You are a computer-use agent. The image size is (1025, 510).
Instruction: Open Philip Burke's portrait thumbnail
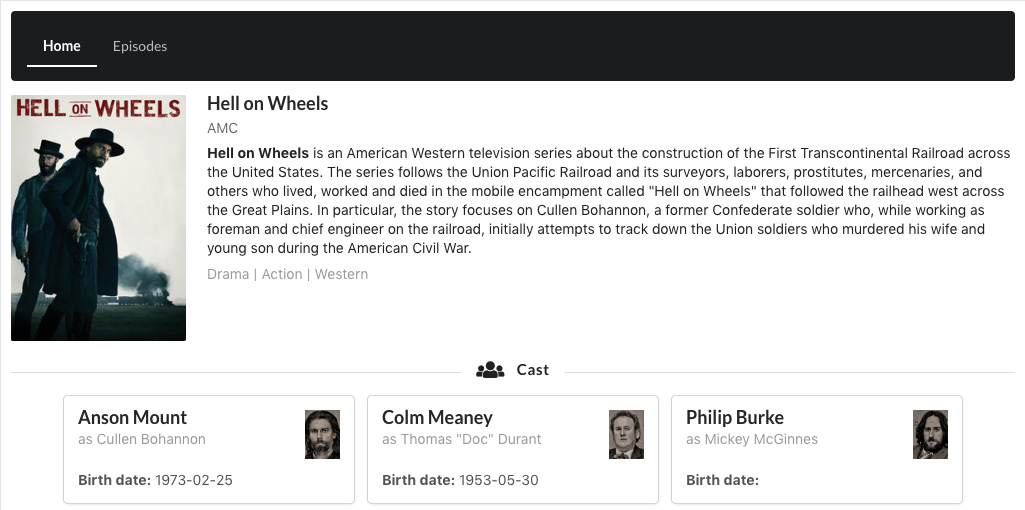click(x=930, y=434)
